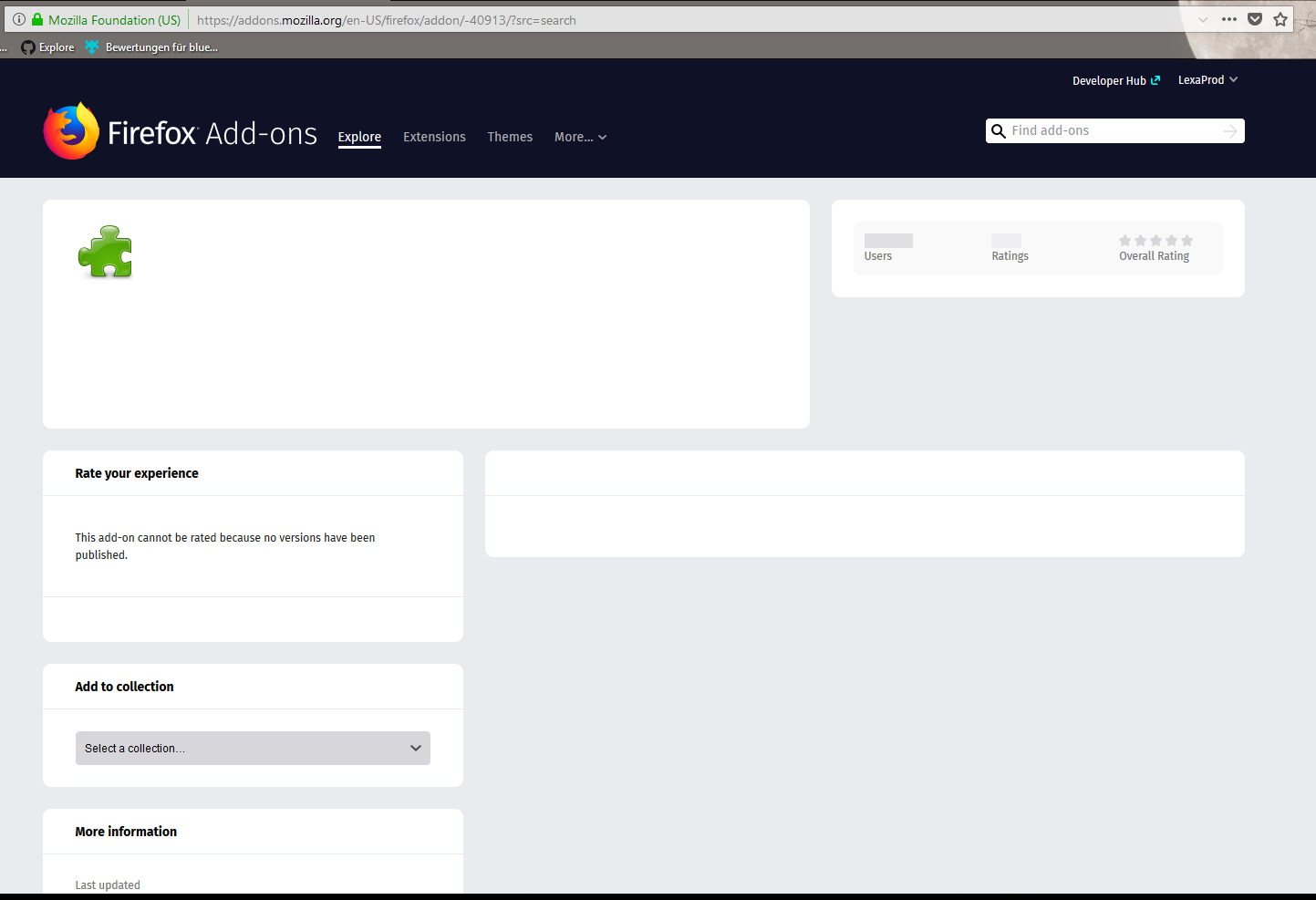
Task: Click the green puzzle piece add-on icon
Action: [x=106, y=252]
